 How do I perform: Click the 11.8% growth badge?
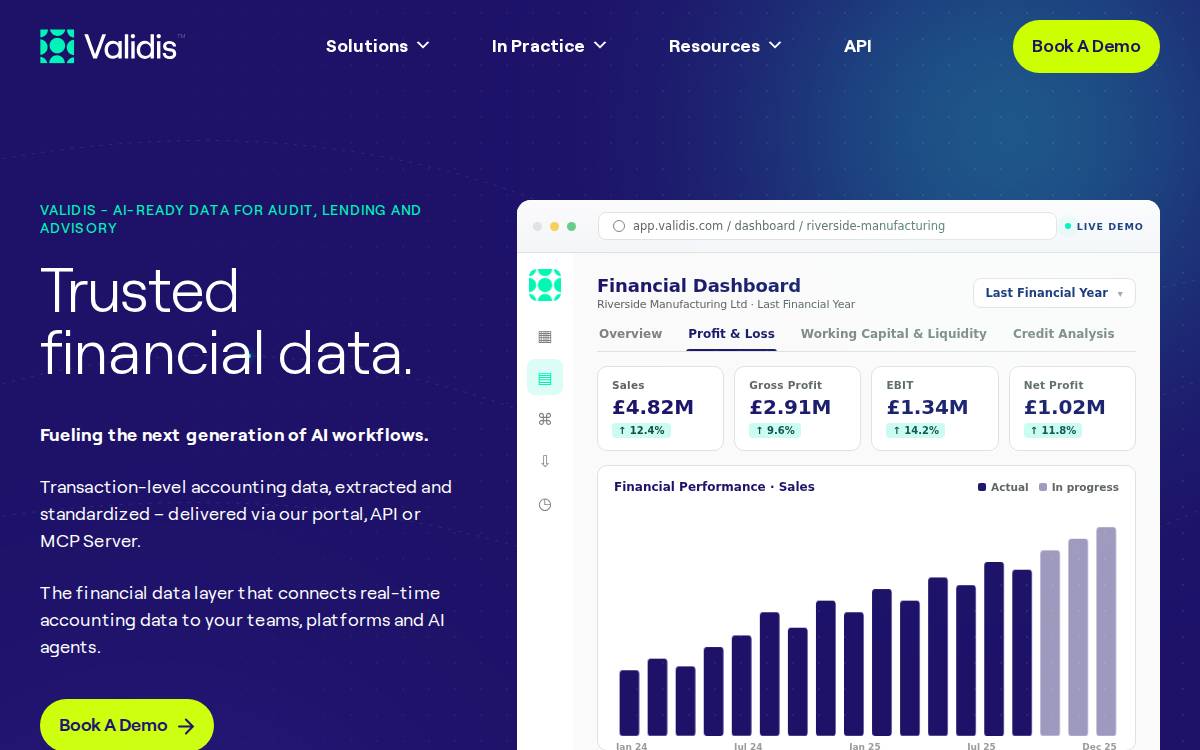(x=1053, y=431)
